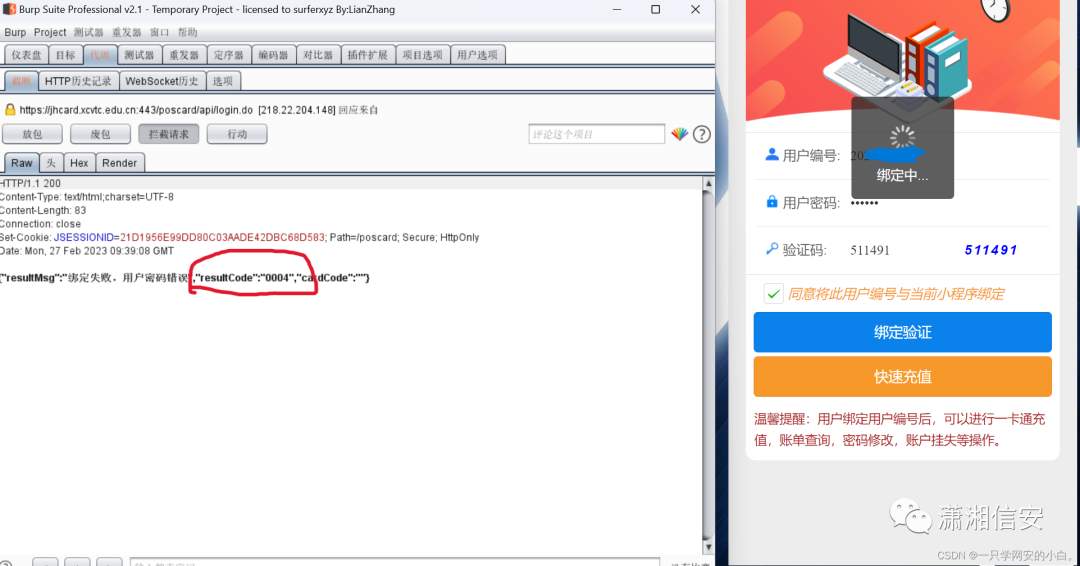Toggle the 同意将此用户编号 agreement checkbox
This screenshot has width=1080, height=566.
pyautogui.click(x=773, y=294)
